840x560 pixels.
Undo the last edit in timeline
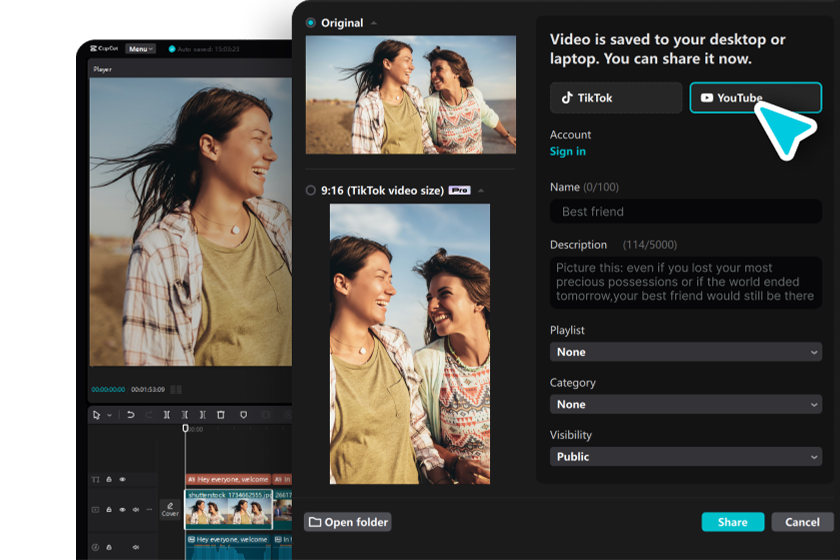pos(130,415)
